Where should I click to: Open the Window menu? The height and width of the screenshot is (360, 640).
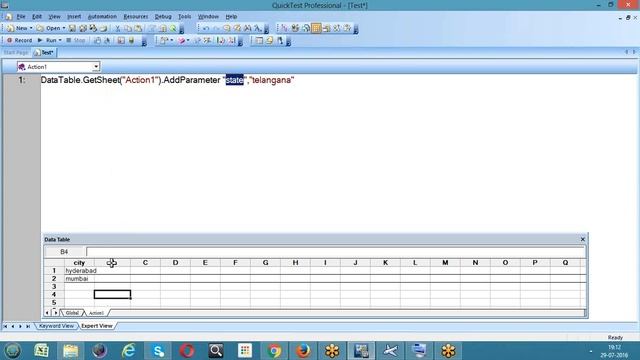(208, 17)
